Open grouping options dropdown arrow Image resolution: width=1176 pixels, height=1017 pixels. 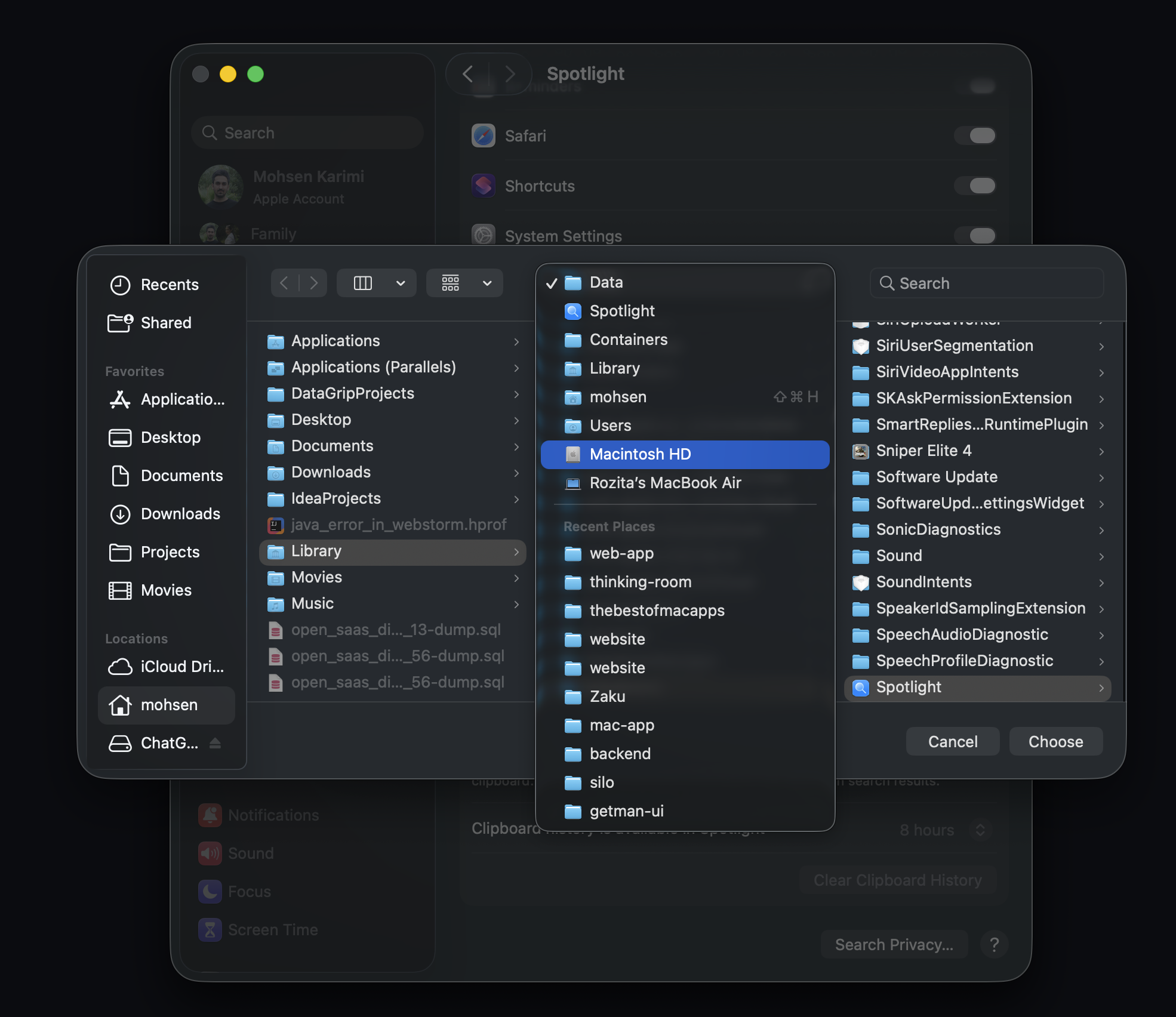click(487, 283)
